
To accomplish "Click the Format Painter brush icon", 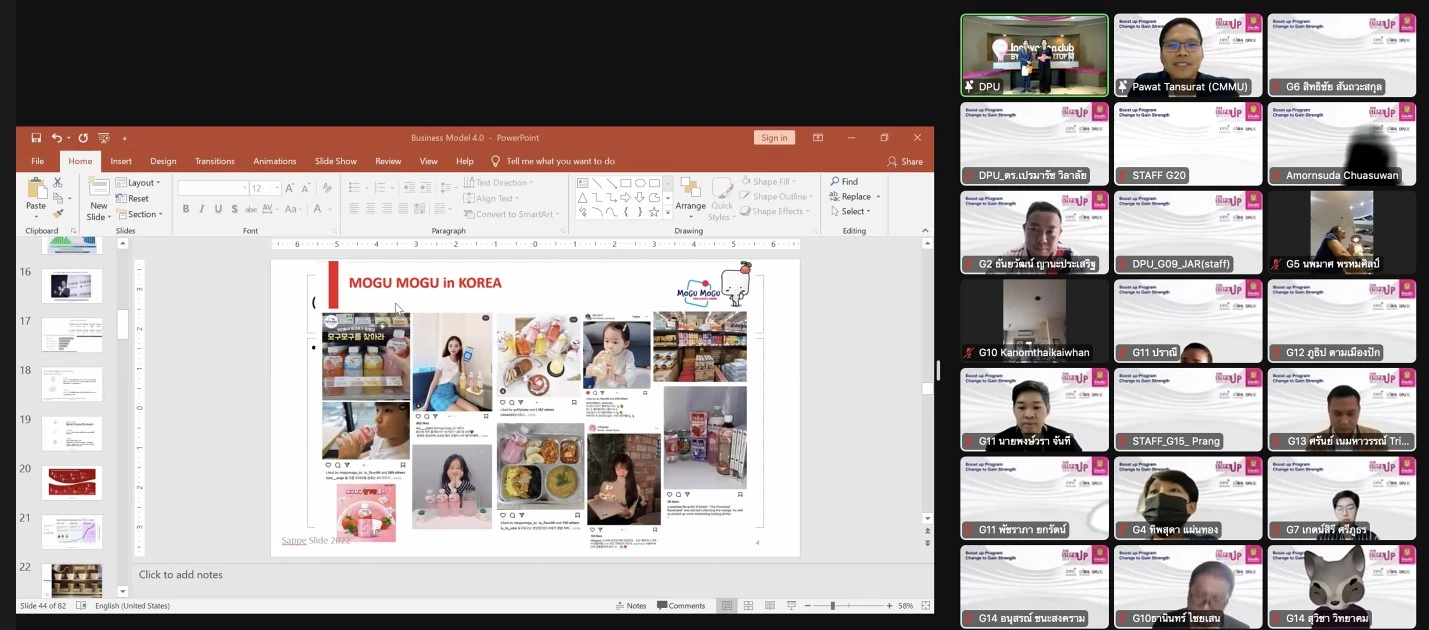I will (57, 213).
